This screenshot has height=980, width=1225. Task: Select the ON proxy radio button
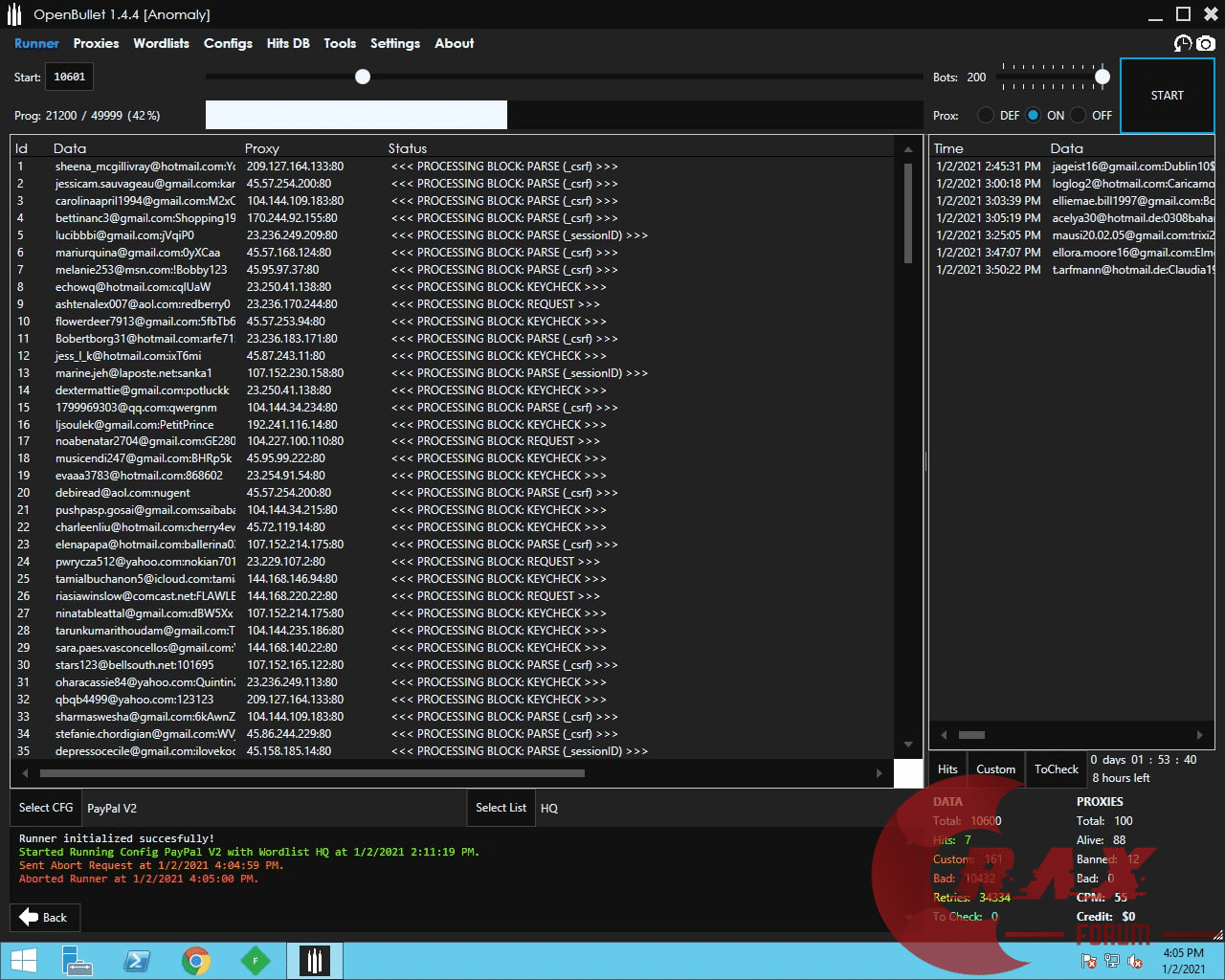[x=1033, y=115]
